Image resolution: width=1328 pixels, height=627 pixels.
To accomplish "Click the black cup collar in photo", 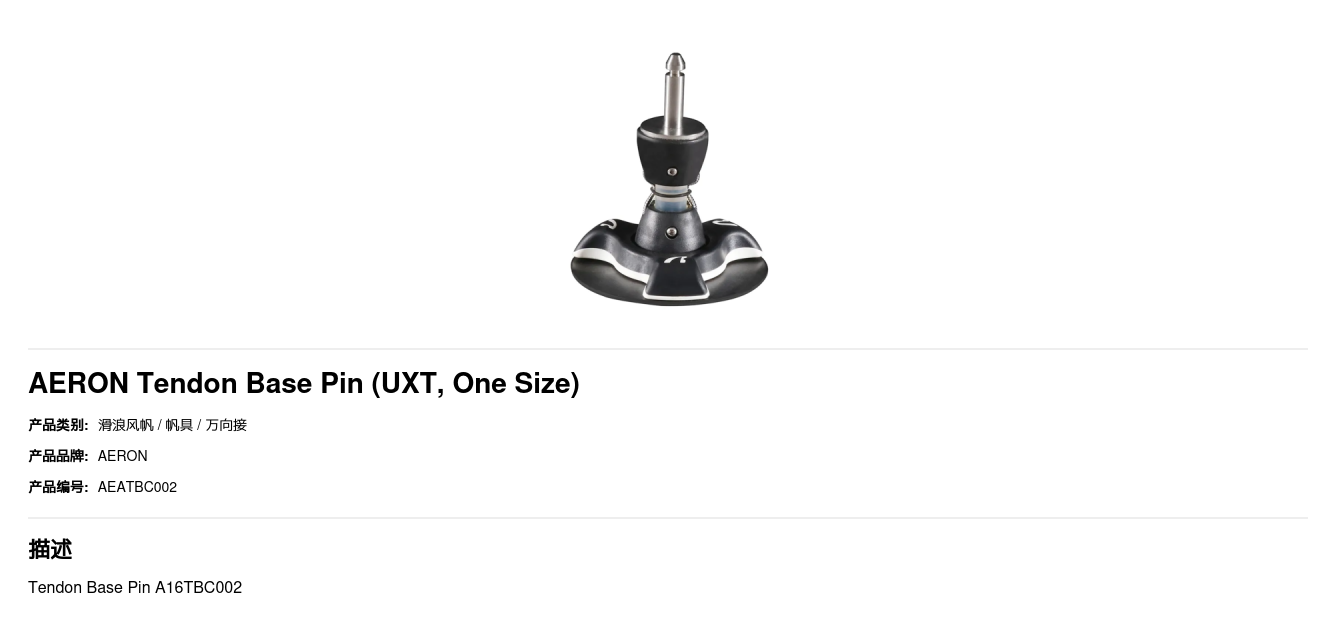I will [672, 150].
